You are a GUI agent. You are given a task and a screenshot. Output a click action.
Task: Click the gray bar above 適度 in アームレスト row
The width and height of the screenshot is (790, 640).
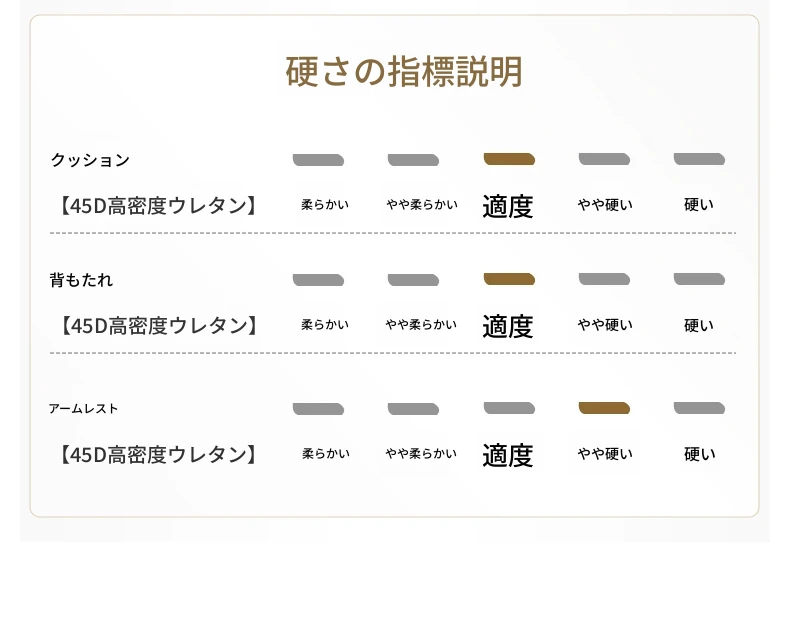point(509,408)
